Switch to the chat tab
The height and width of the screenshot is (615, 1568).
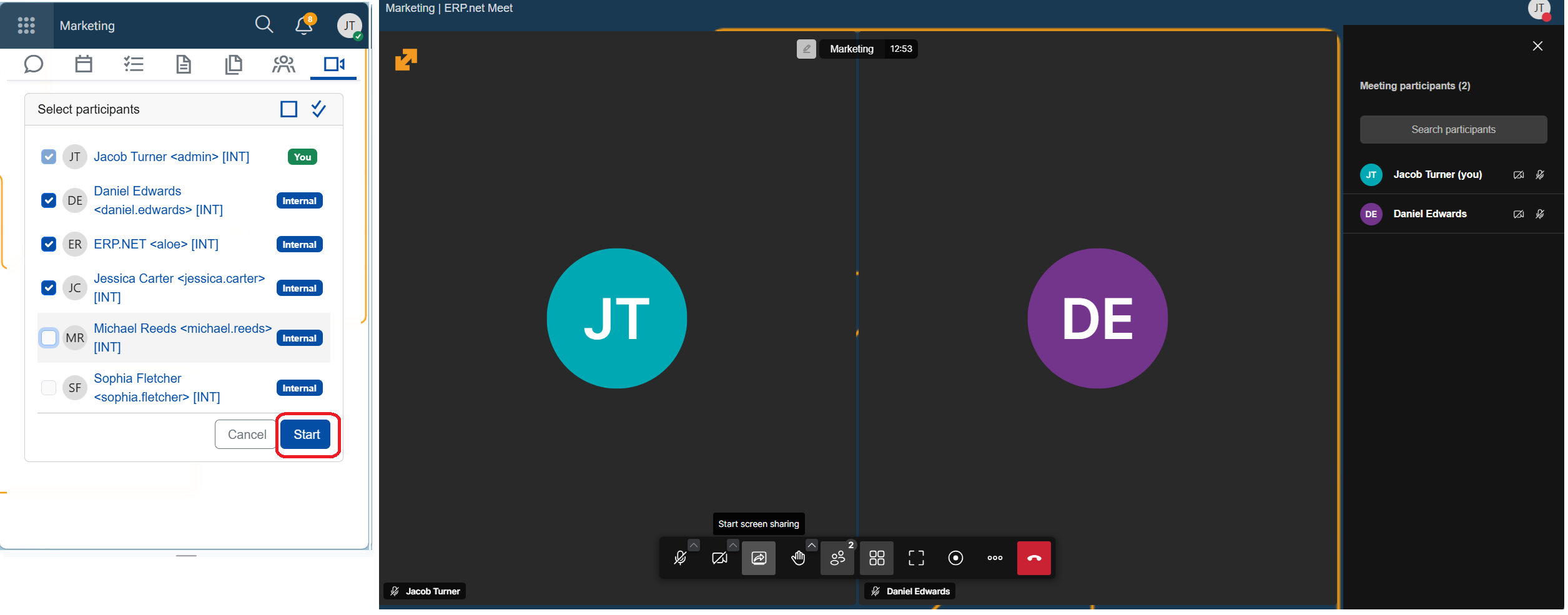point(34,64)
